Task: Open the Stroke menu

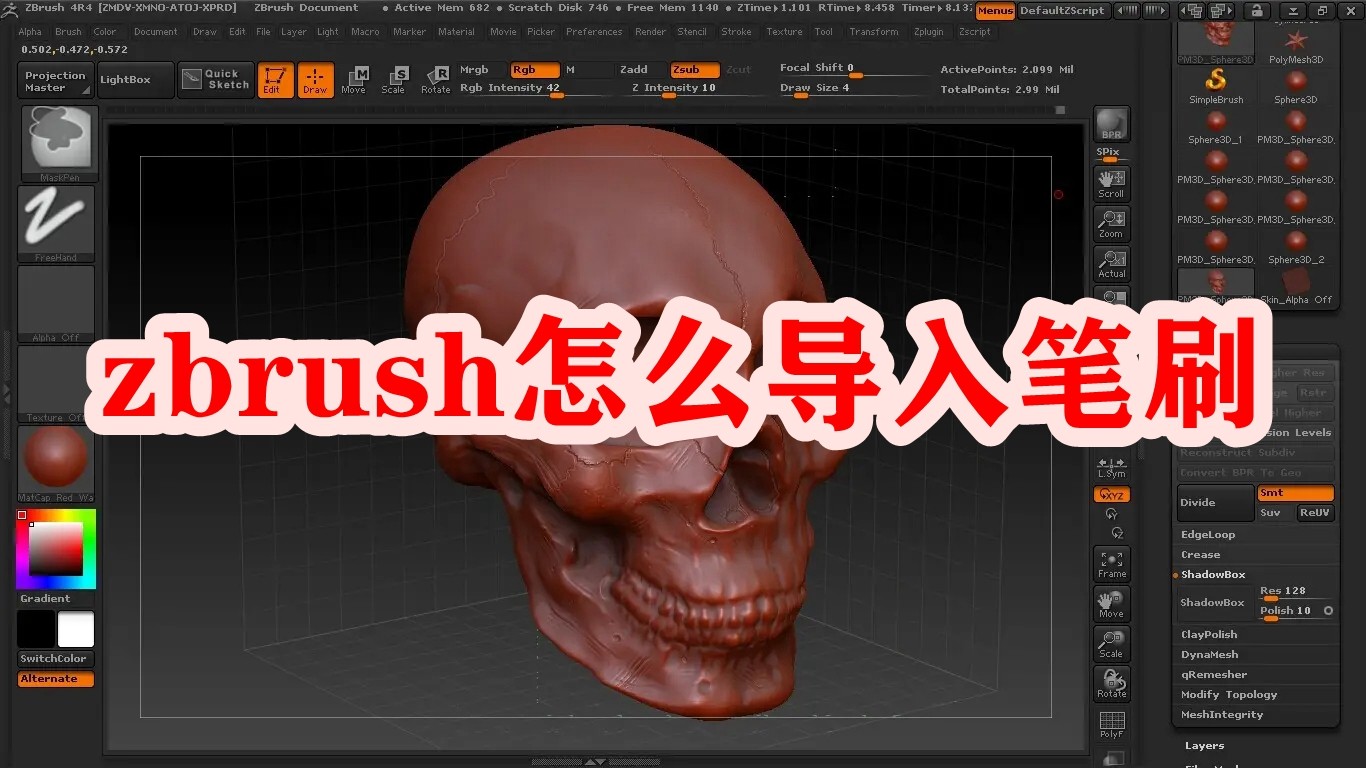Action: click(737, 32)
